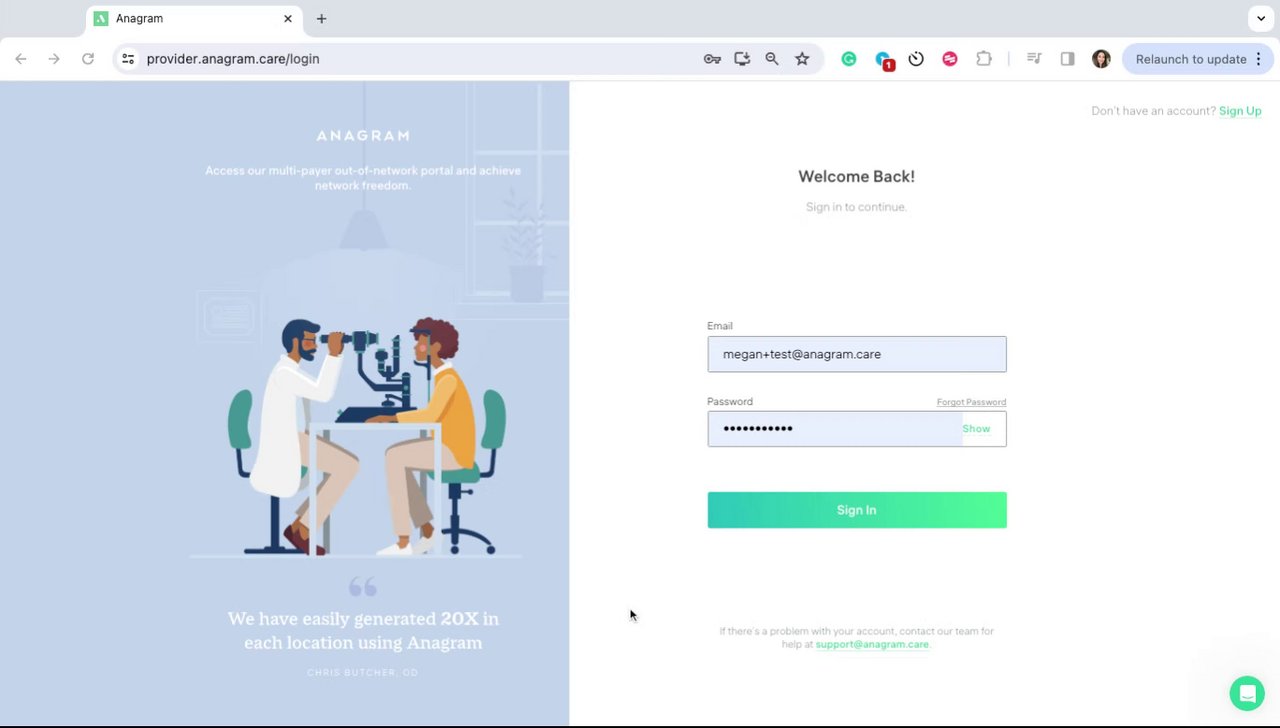This screenshot has height=728, width=1280.
Task: Open the zoom magnifier icon in address bar
Action: (x=772, y=59)
